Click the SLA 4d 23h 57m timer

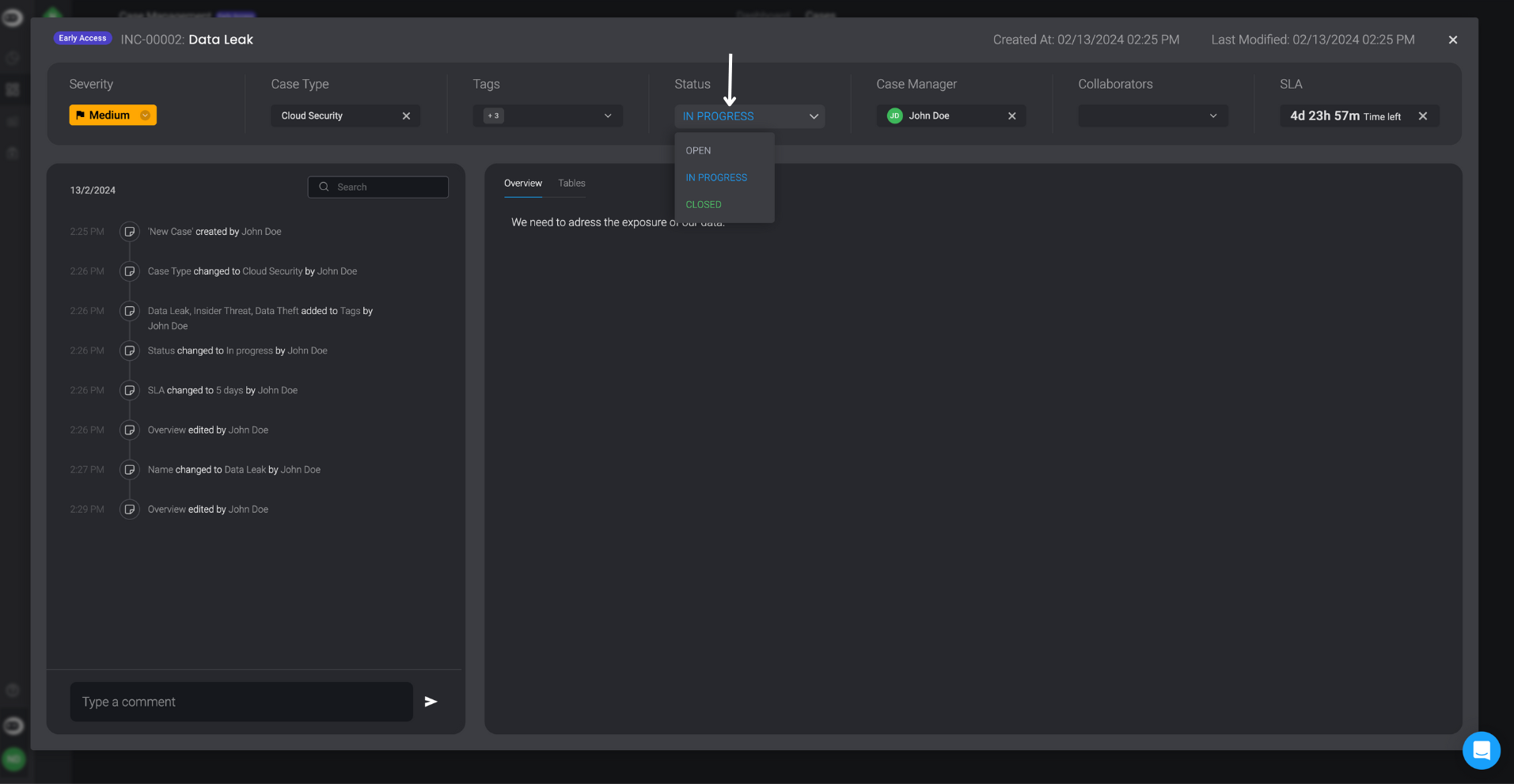1345,116
